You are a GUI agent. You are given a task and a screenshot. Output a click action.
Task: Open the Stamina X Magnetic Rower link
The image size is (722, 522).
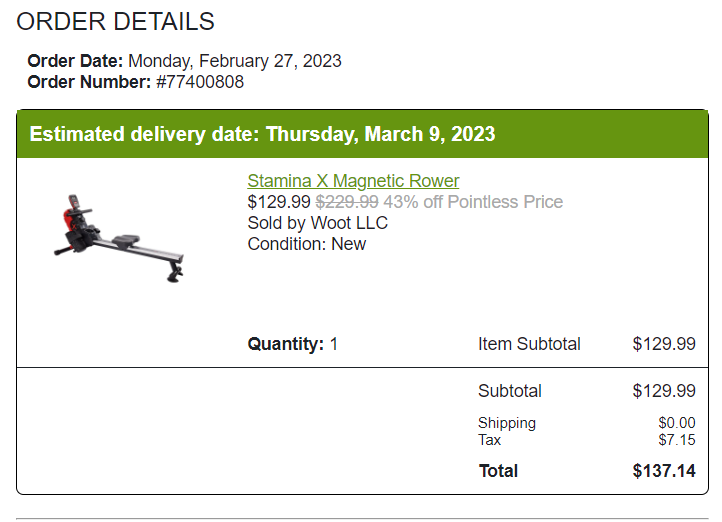[x=353, y=181]
